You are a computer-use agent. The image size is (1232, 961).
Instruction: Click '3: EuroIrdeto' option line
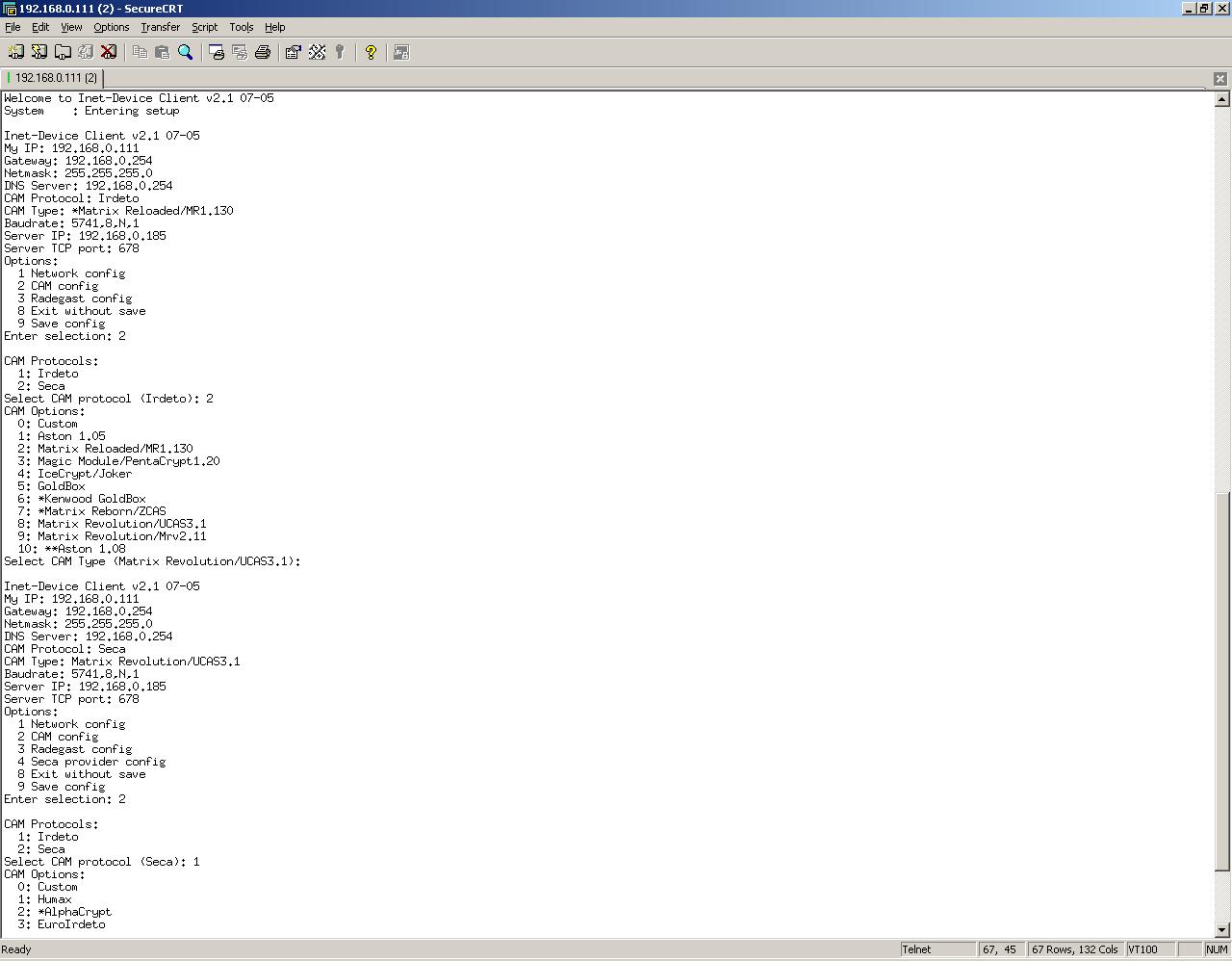coord(61,924)
